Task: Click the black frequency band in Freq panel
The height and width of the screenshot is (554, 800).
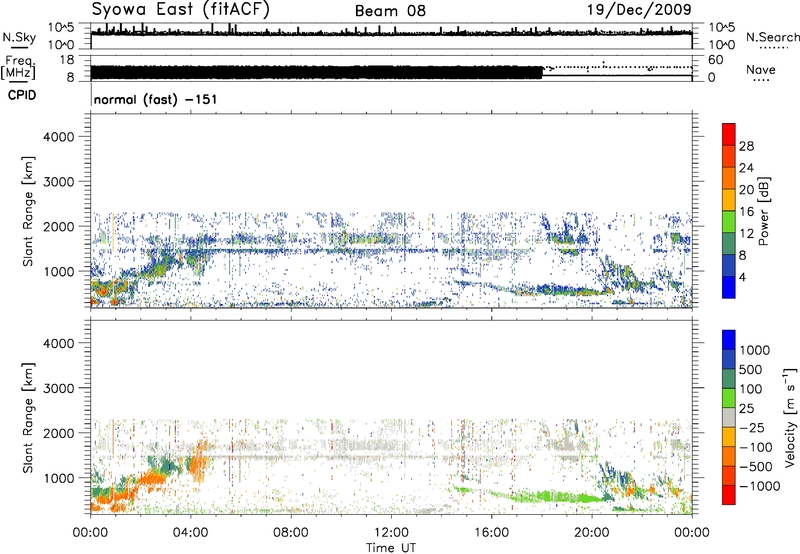Action: pyautogui.click(x=316, y=72)
